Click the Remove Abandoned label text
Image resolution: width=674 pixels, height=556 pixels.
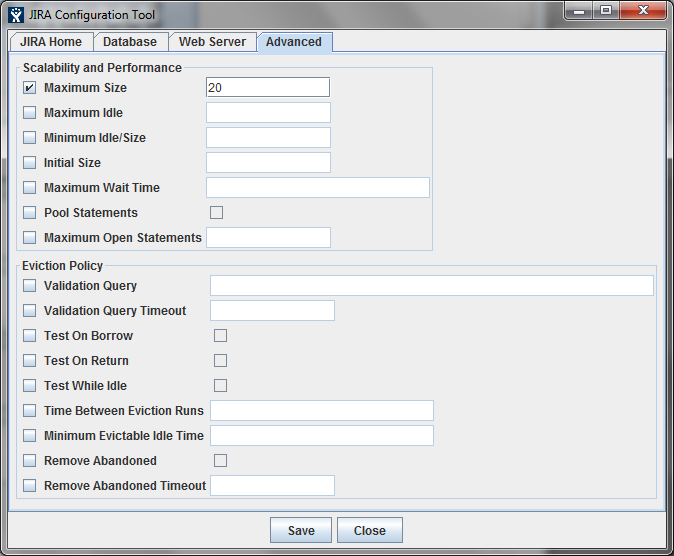pos(100,461)
